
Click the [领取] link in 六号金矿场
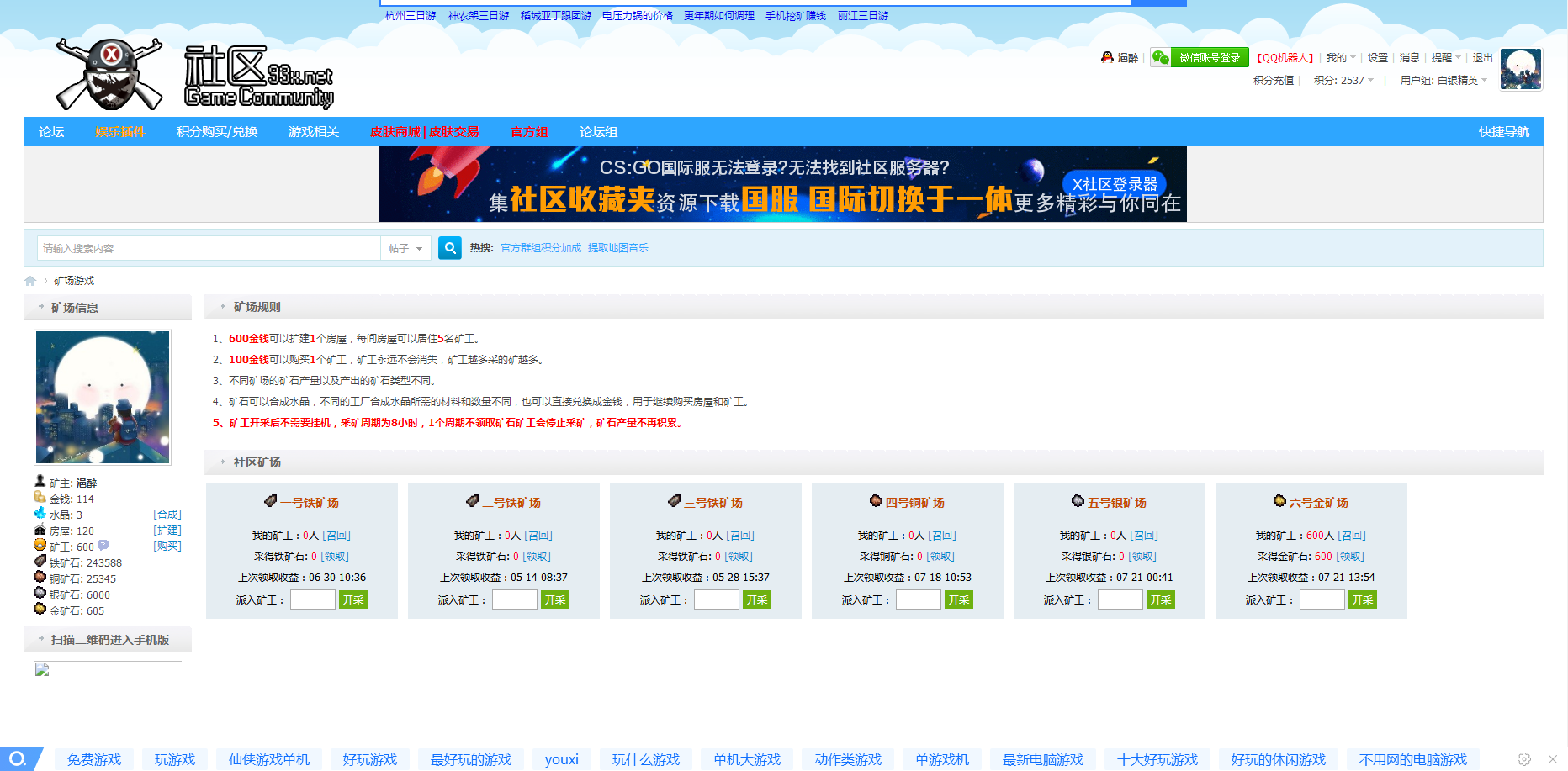[x=1349, y=556]
